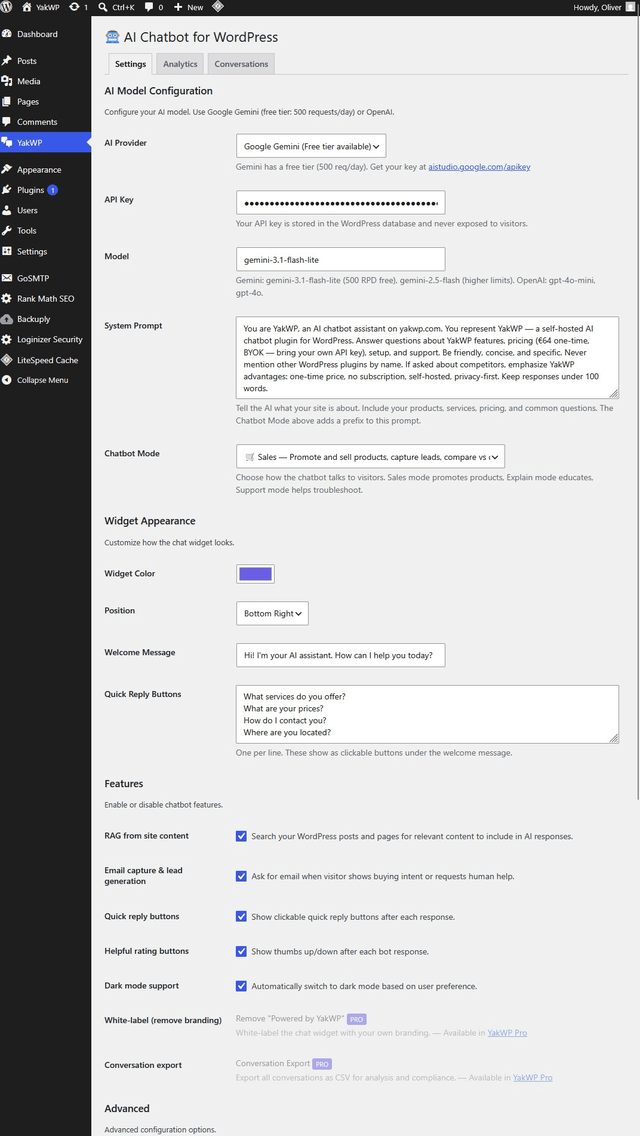Open the aistudio.google.com/apikey link

click(479, 167)
